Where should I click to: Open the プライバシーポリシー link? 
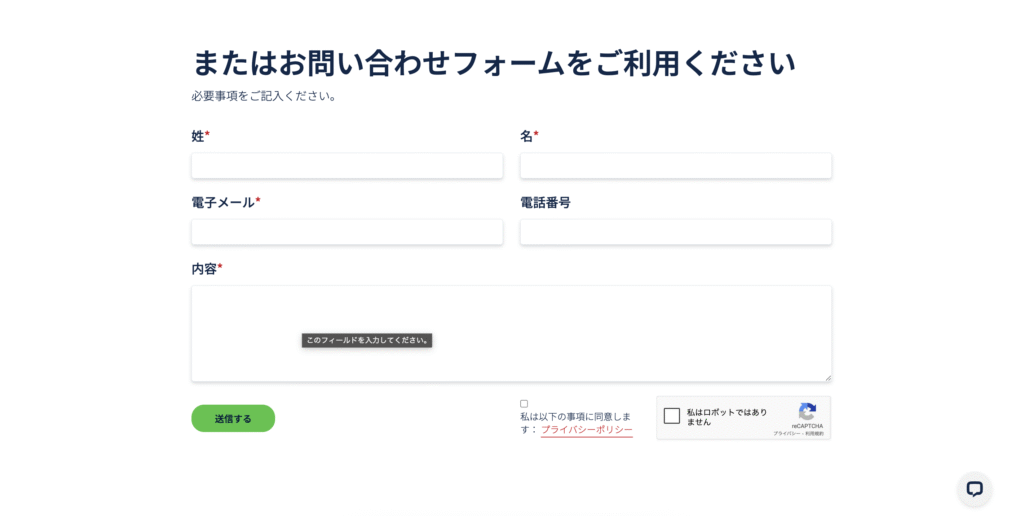[x=586, y=430]
